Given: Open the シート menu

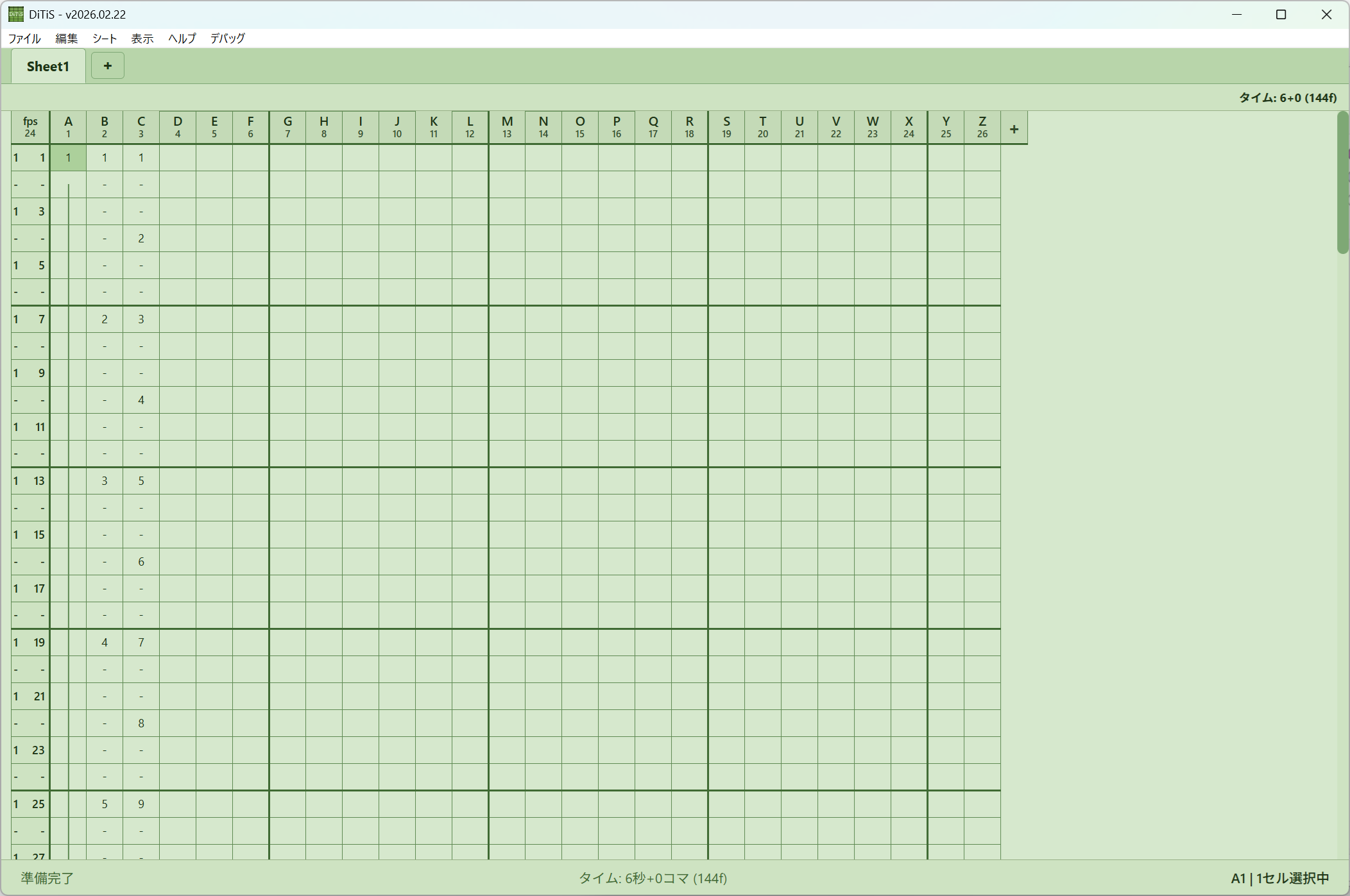Looking at the screenshot, I should (105, 38).
